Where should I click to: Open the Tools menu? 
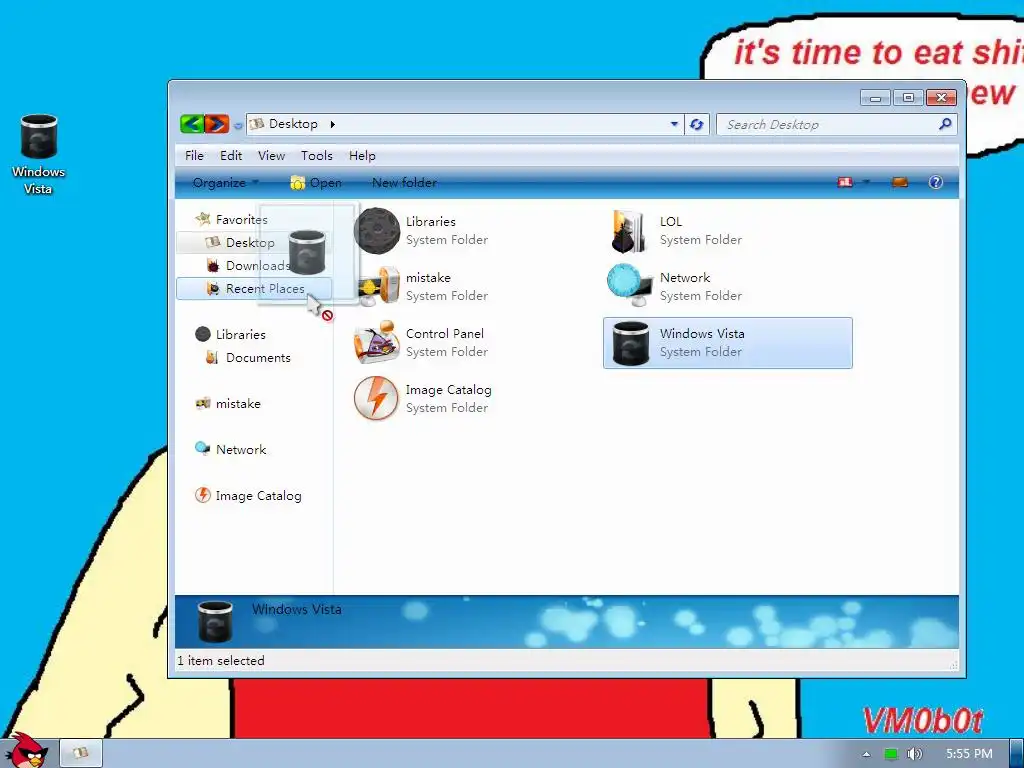(x=317, y=155)
